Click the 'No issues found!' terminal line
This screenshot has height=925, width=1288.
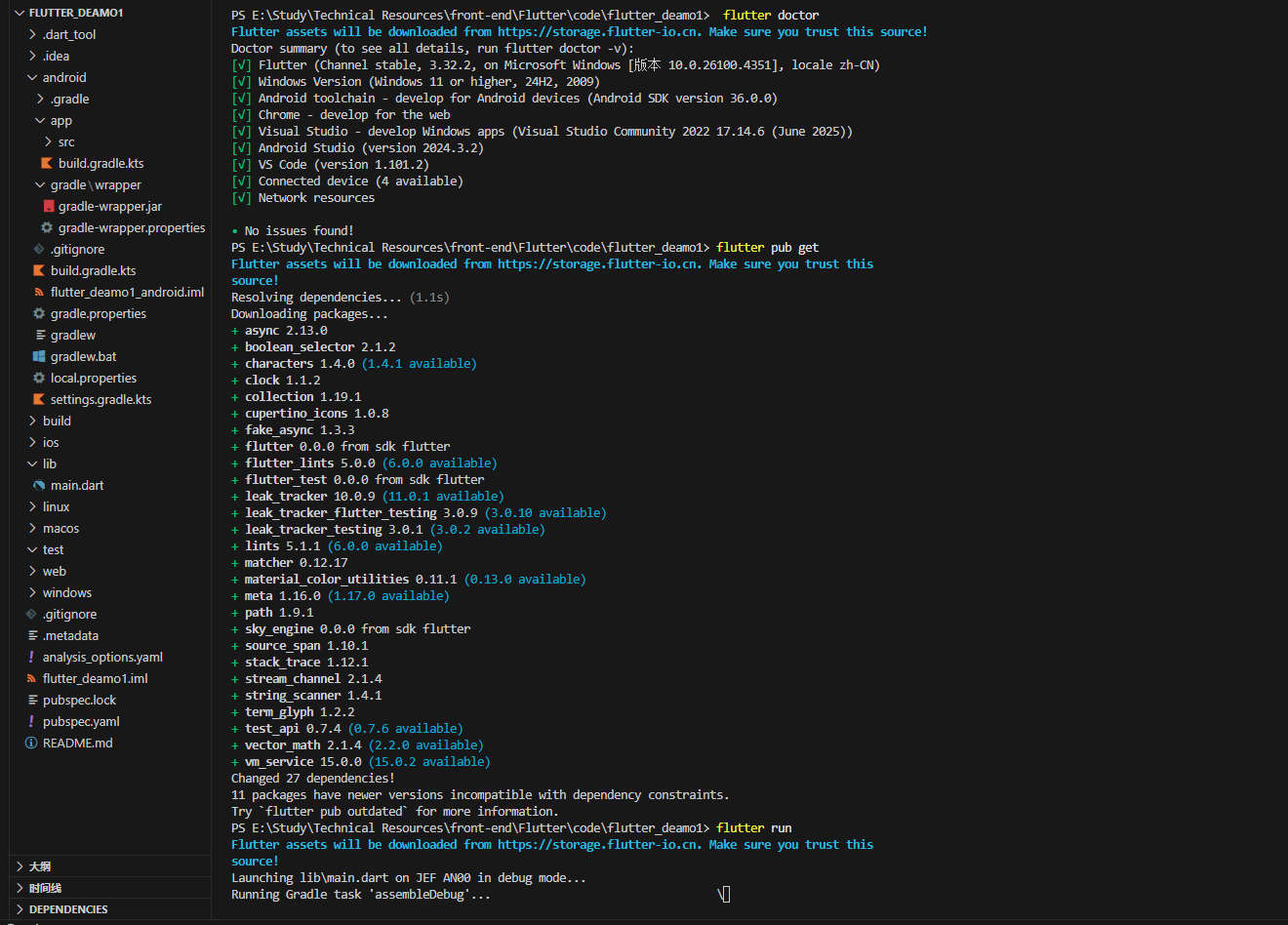(293, 230)
